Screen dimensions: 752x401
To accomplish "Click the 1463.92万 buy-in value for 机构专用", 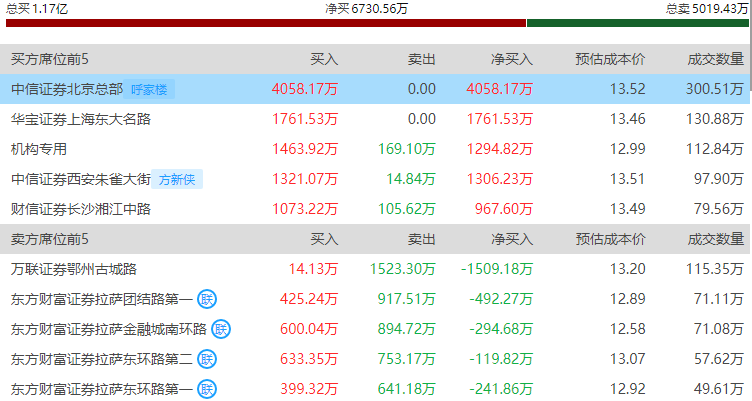I will tap(305, 149).
